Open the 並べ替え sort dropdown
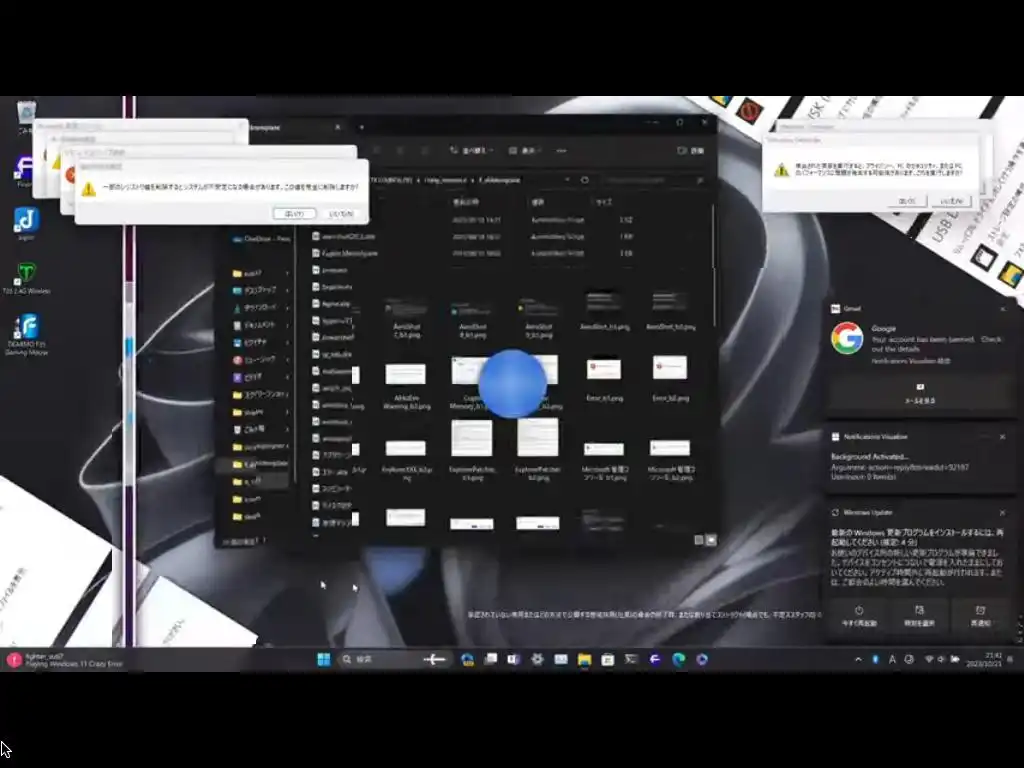Viewport: 1024px width, 768px height. coord(471,151)
